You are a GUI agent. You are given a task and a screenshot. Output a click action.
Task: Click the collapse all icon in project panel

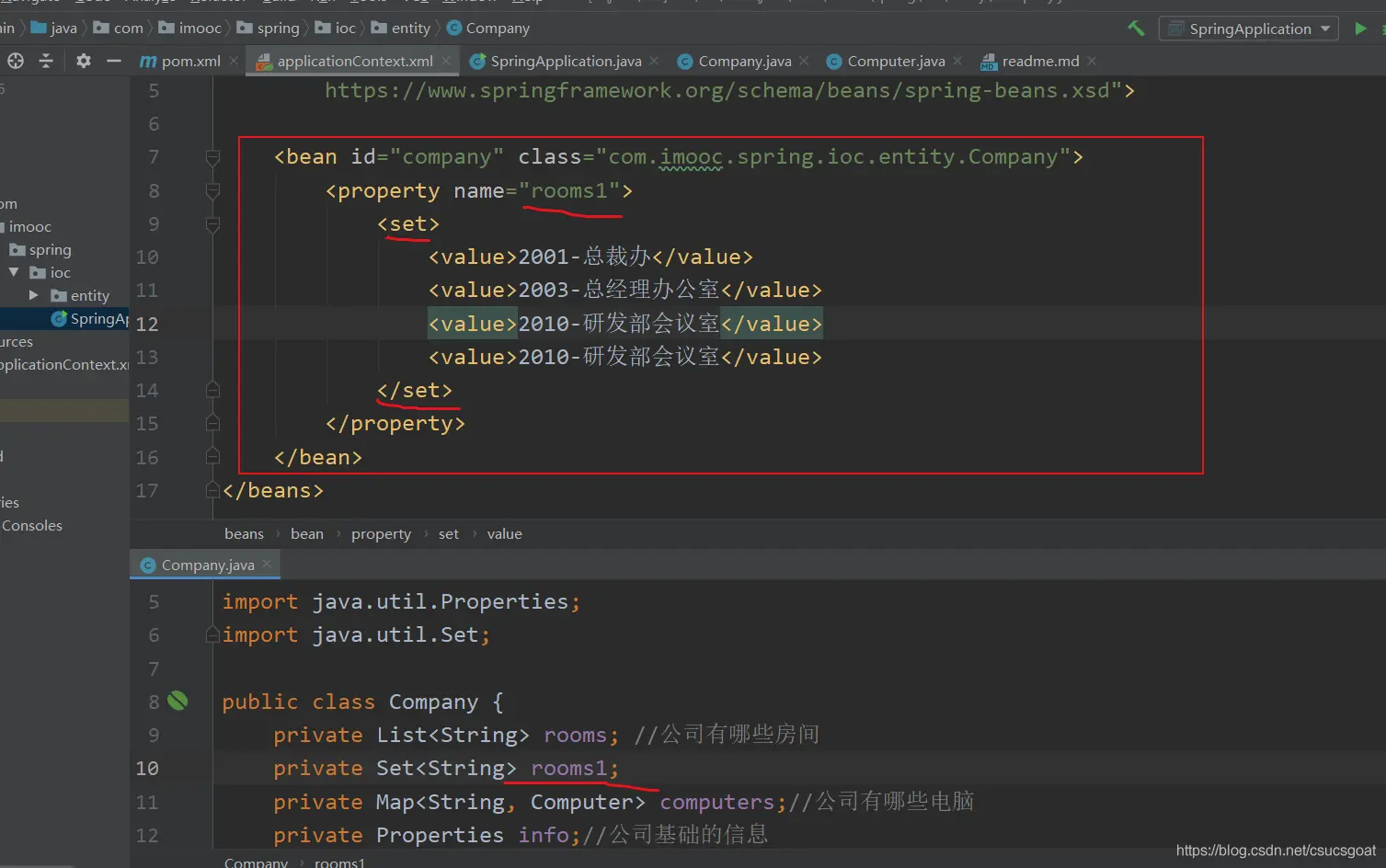click(x=46, y=61)
